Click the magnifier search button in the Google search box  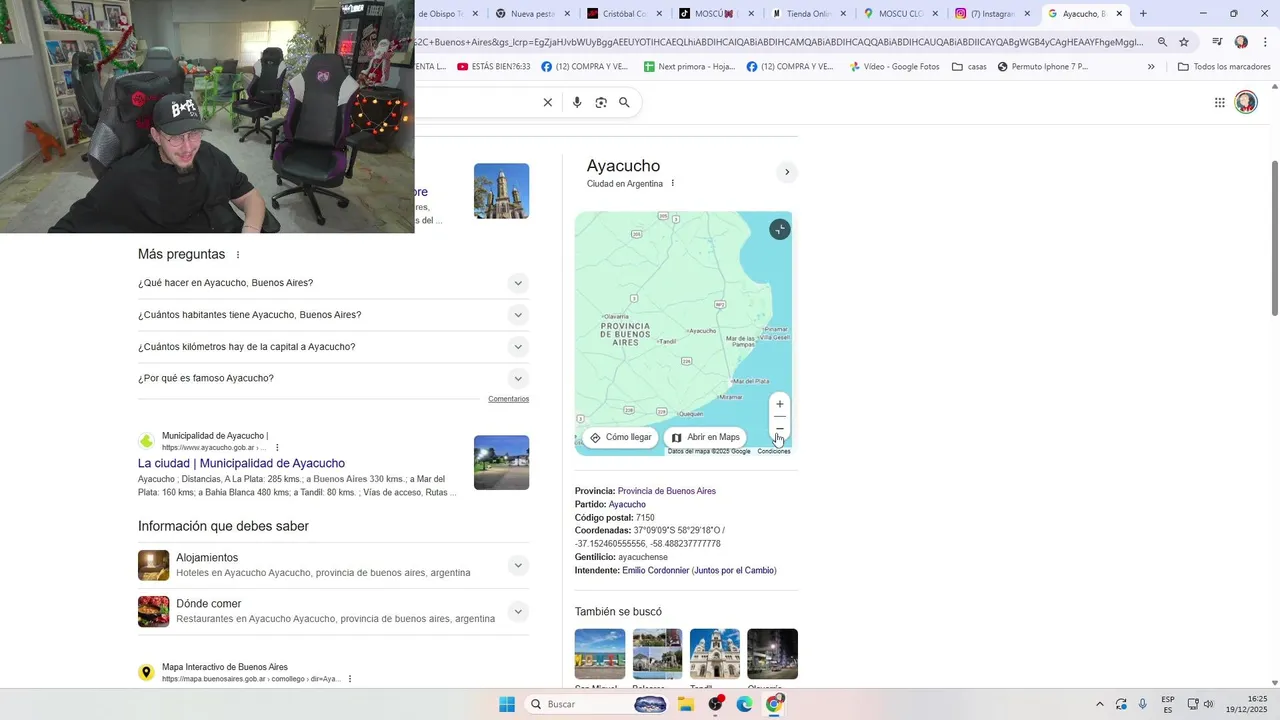tap(624, 102)
